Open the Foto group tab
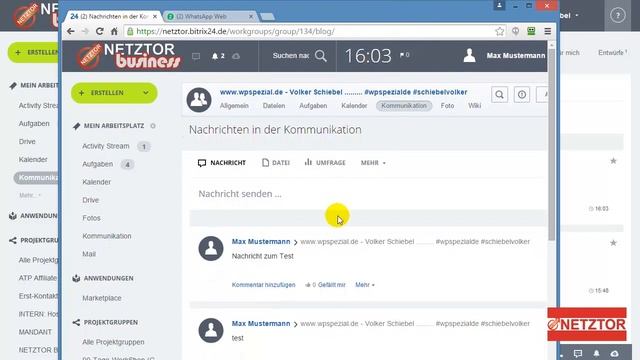Image resolution: width=640 pixels, height=360 pixels. click(447, 106)
